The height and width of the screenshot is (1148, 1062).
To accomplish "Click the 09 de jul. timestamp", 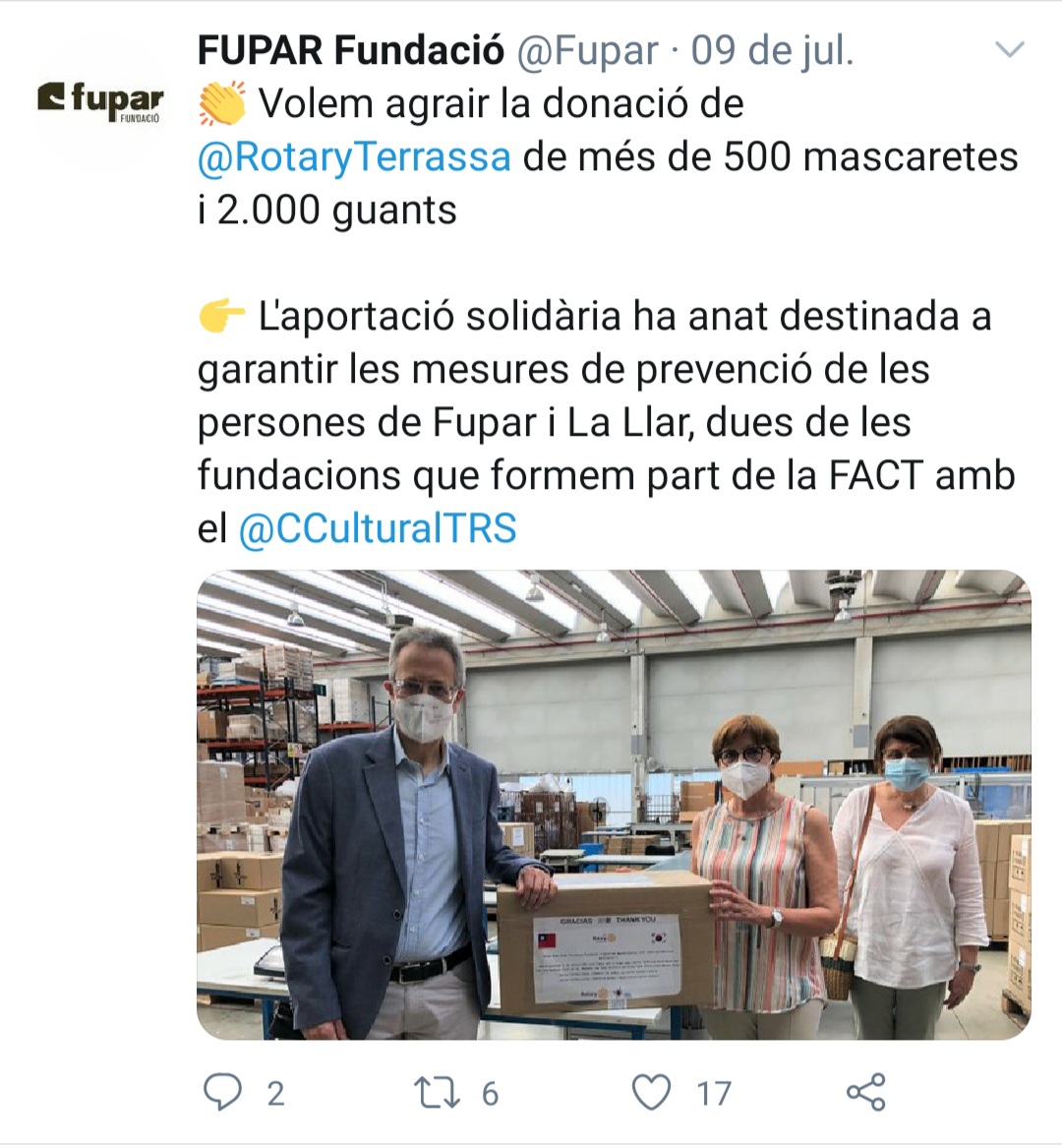I will (x=772, y=50).
